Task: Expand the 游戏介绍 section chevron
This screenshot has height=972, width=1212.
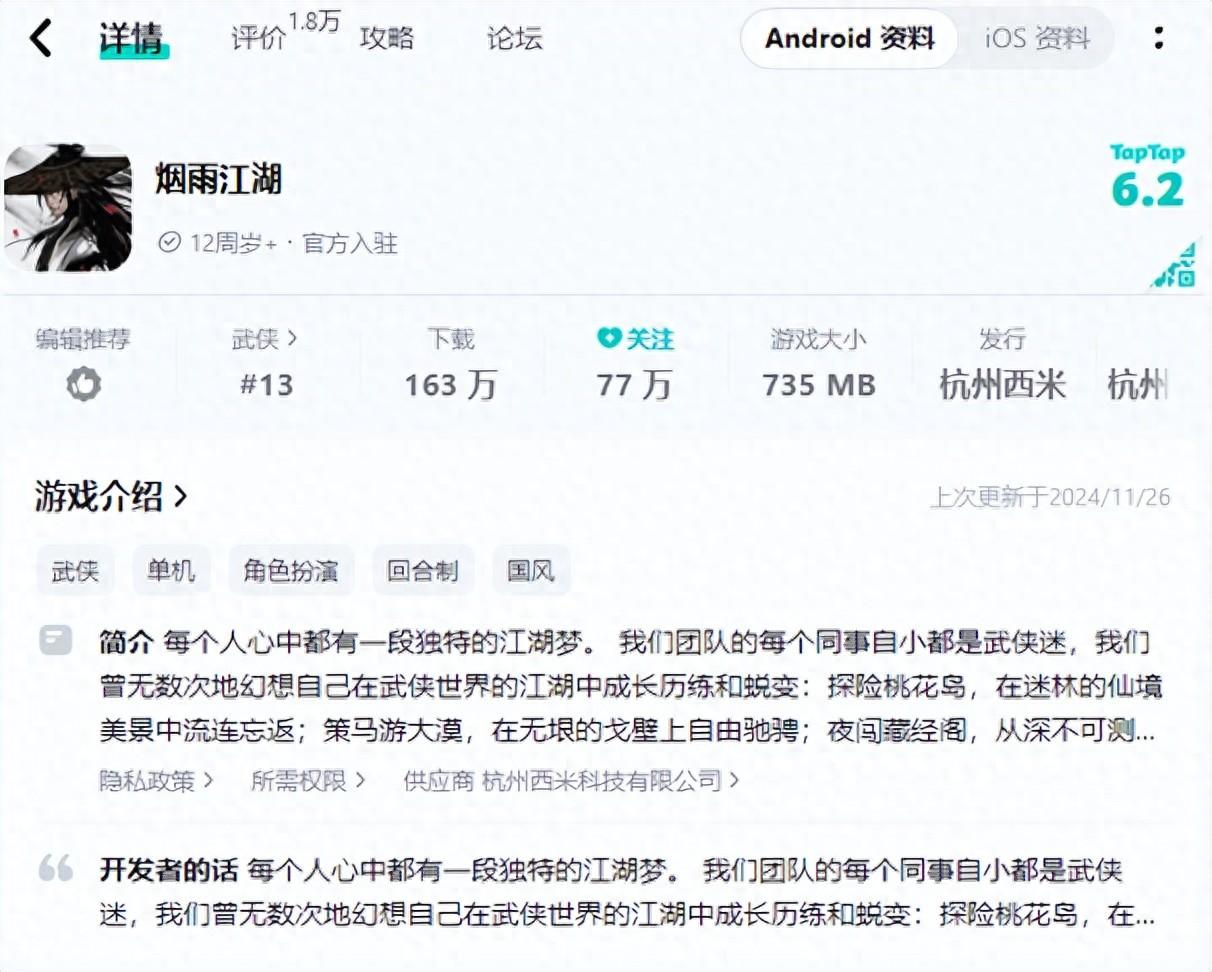Action: pyautogui.click(x=181, y=495)
